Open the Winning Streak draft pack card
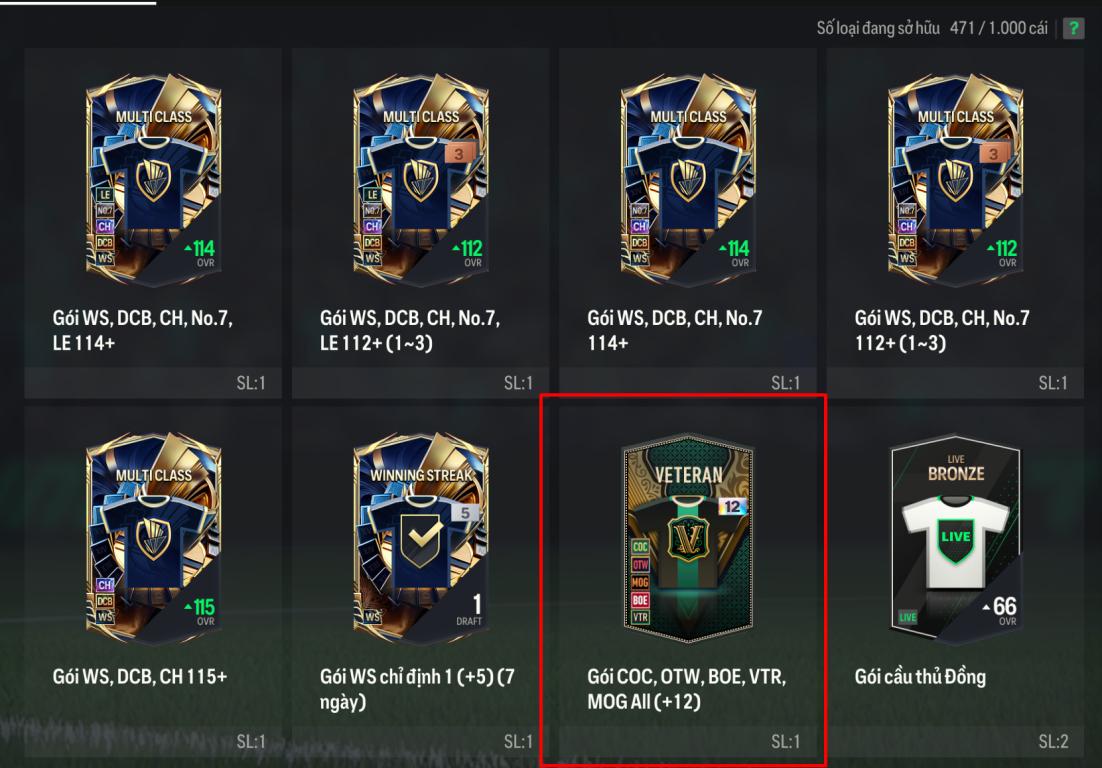 420,539
